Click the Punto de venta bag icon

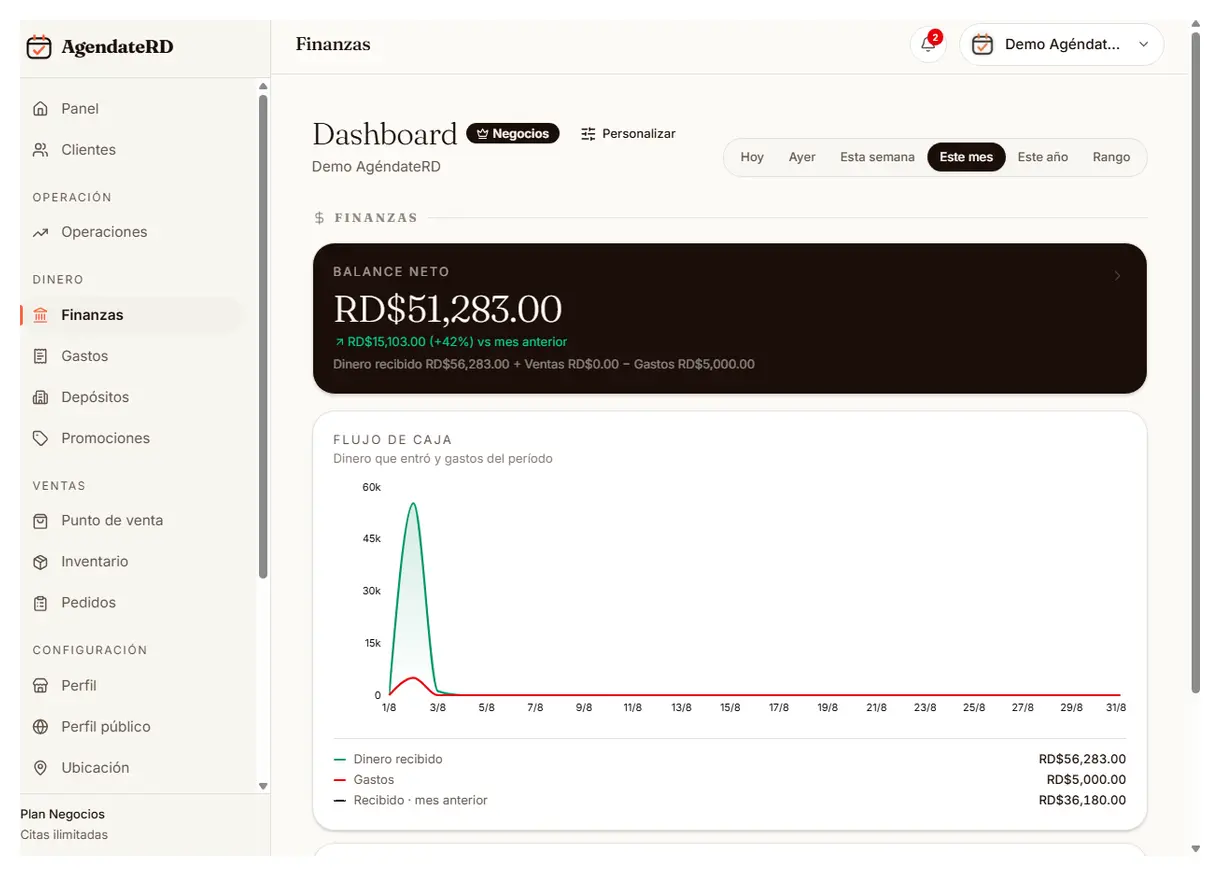pyautogui.click(x=40, y=521)
